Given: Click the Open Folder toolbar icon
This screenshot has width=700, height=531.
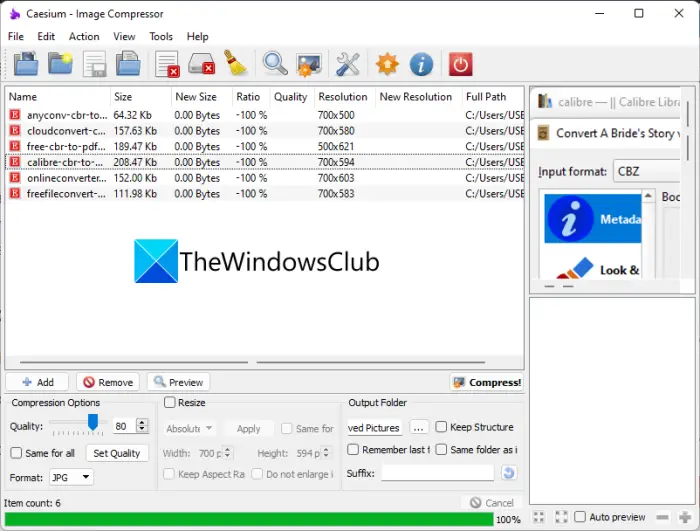Looking at the screenshot, I should (x=60, y=63).
